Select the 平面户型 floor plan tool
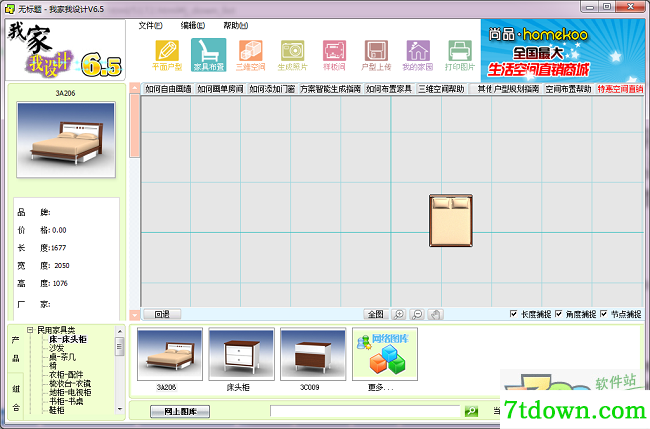The image size is (650, 429). (x=167, y=55)
